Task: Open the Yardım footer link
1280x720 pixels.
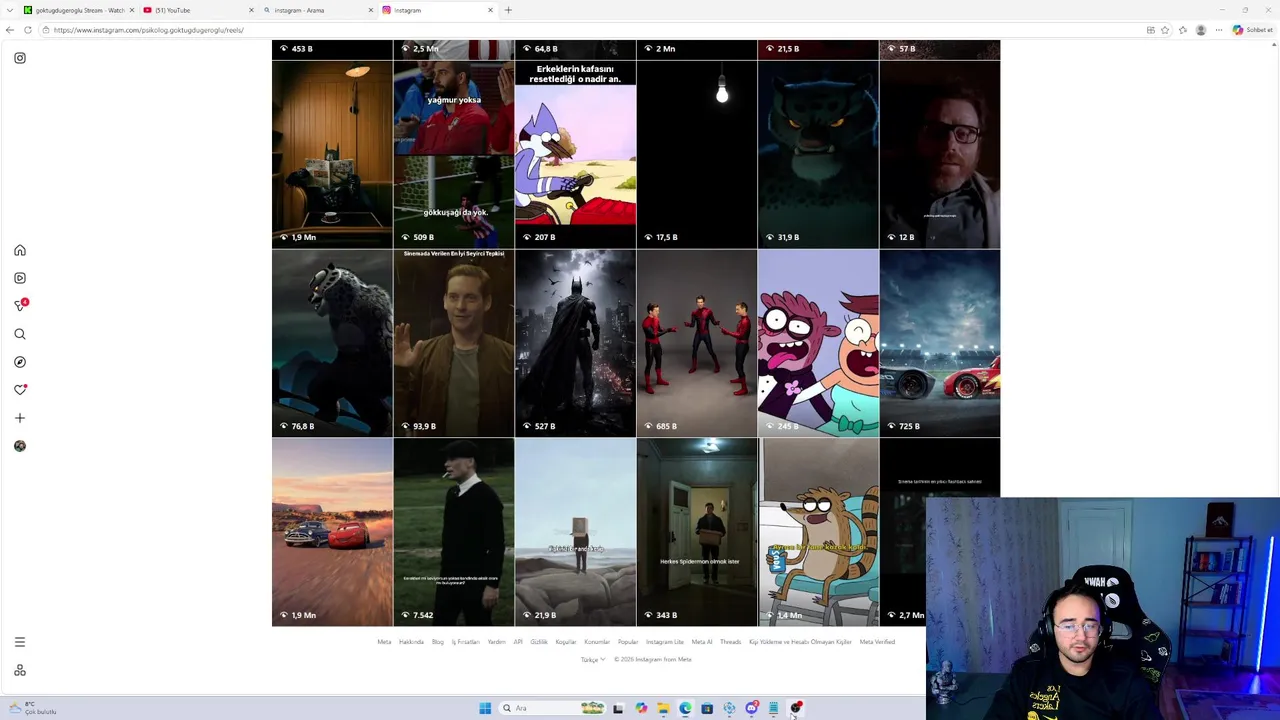Action: click(496, 642)
